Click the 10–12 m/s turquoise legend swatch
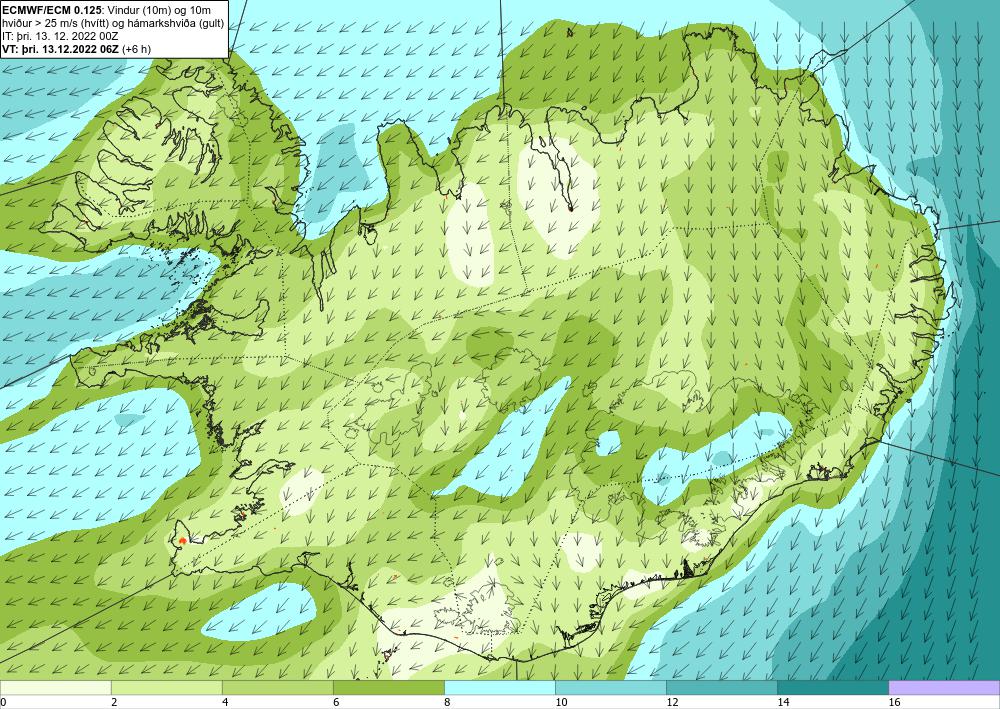 coord(610,687)
